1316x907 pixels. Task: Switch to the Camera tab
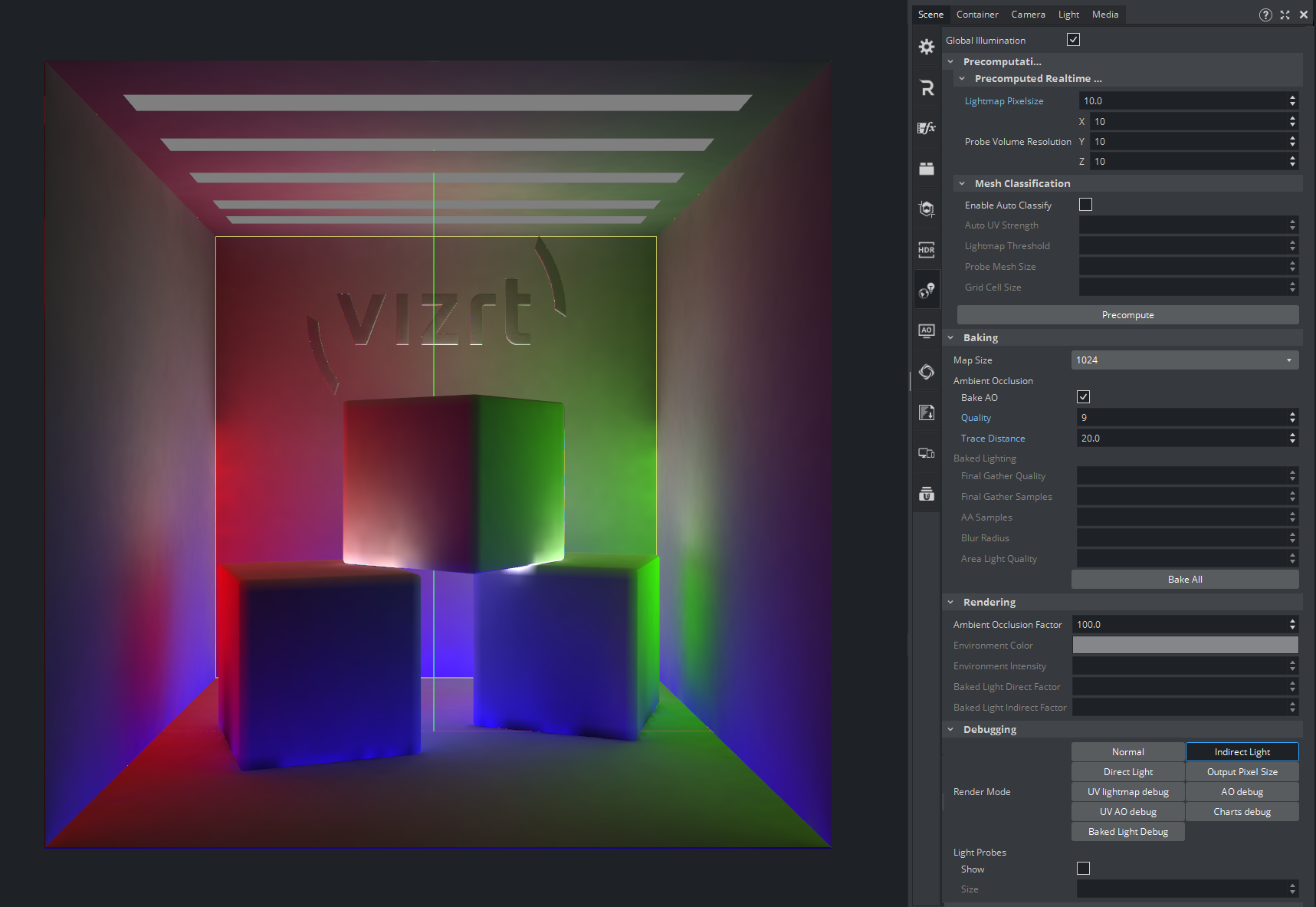pyautogui.click(x=1028, y=15)
